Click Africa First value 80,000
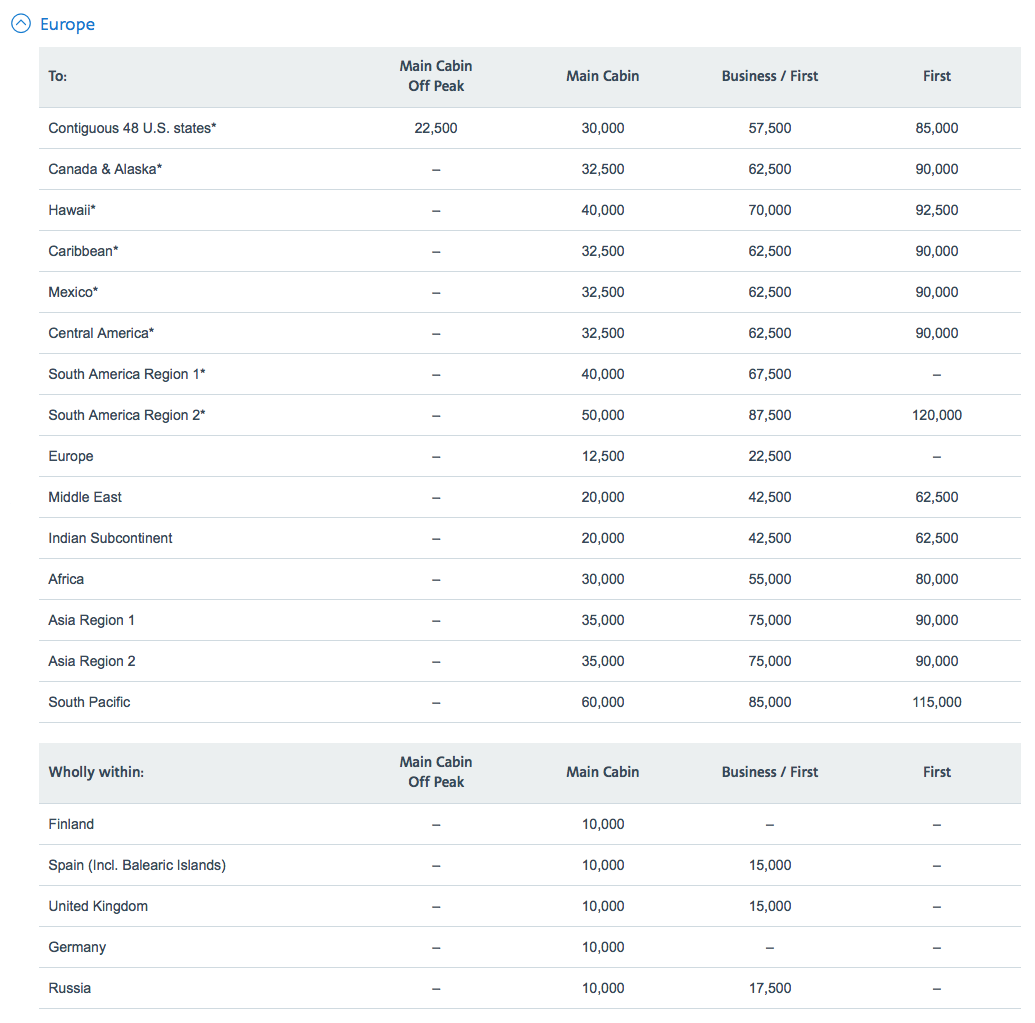 (937, 579)
